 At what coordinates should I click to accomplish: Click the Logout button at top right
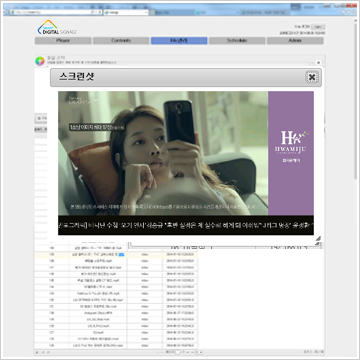click(x=318, y=27)
